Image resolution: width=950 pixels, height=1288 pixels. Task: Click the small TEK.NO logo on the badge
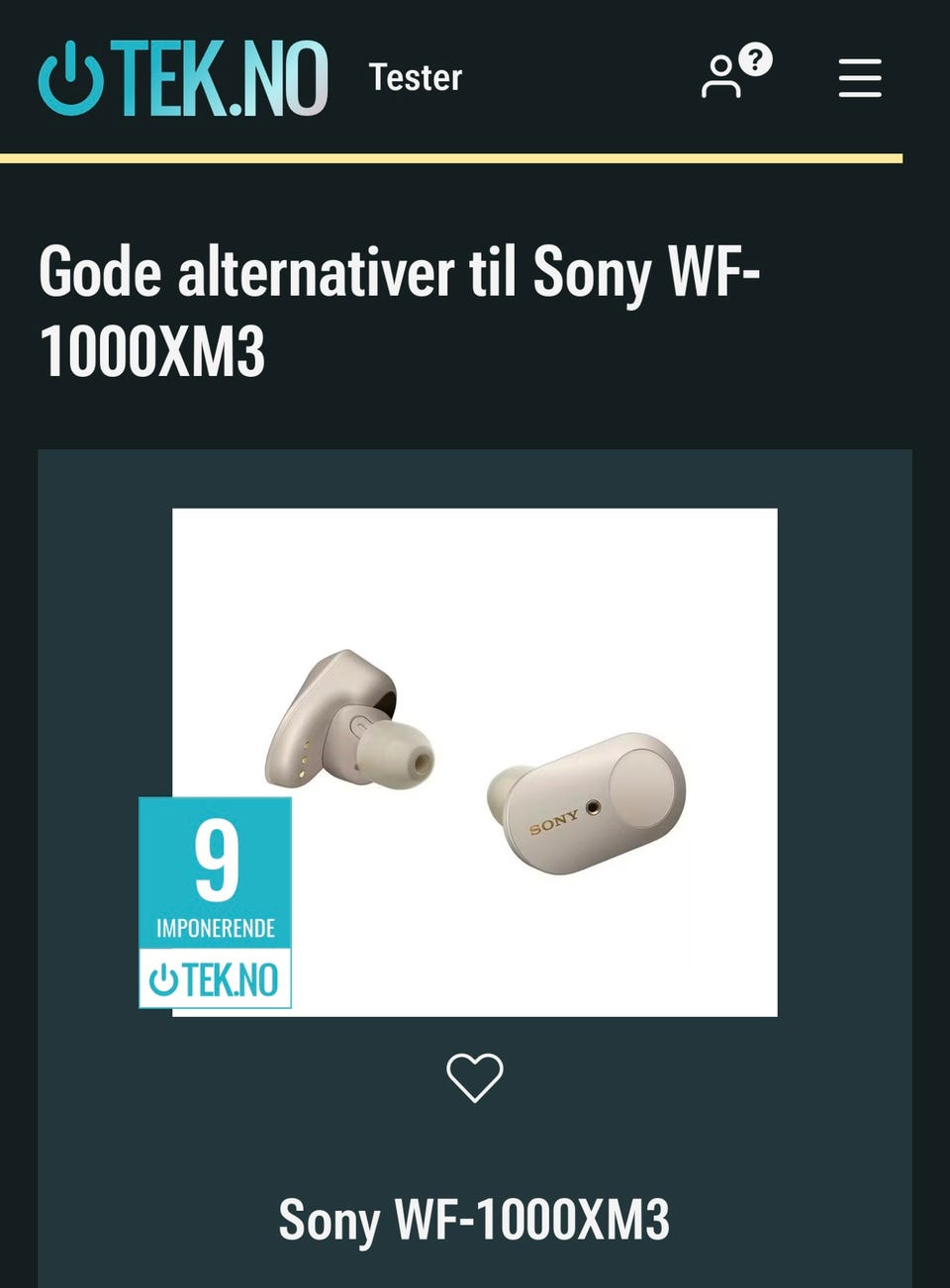click(215, 979)
